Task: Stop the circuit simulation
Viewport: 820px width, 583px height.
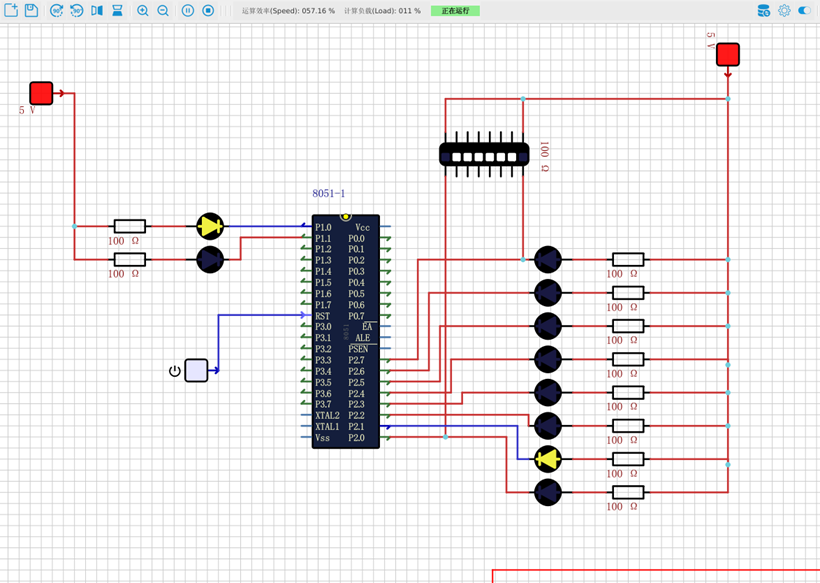Action: click(208, 10)
